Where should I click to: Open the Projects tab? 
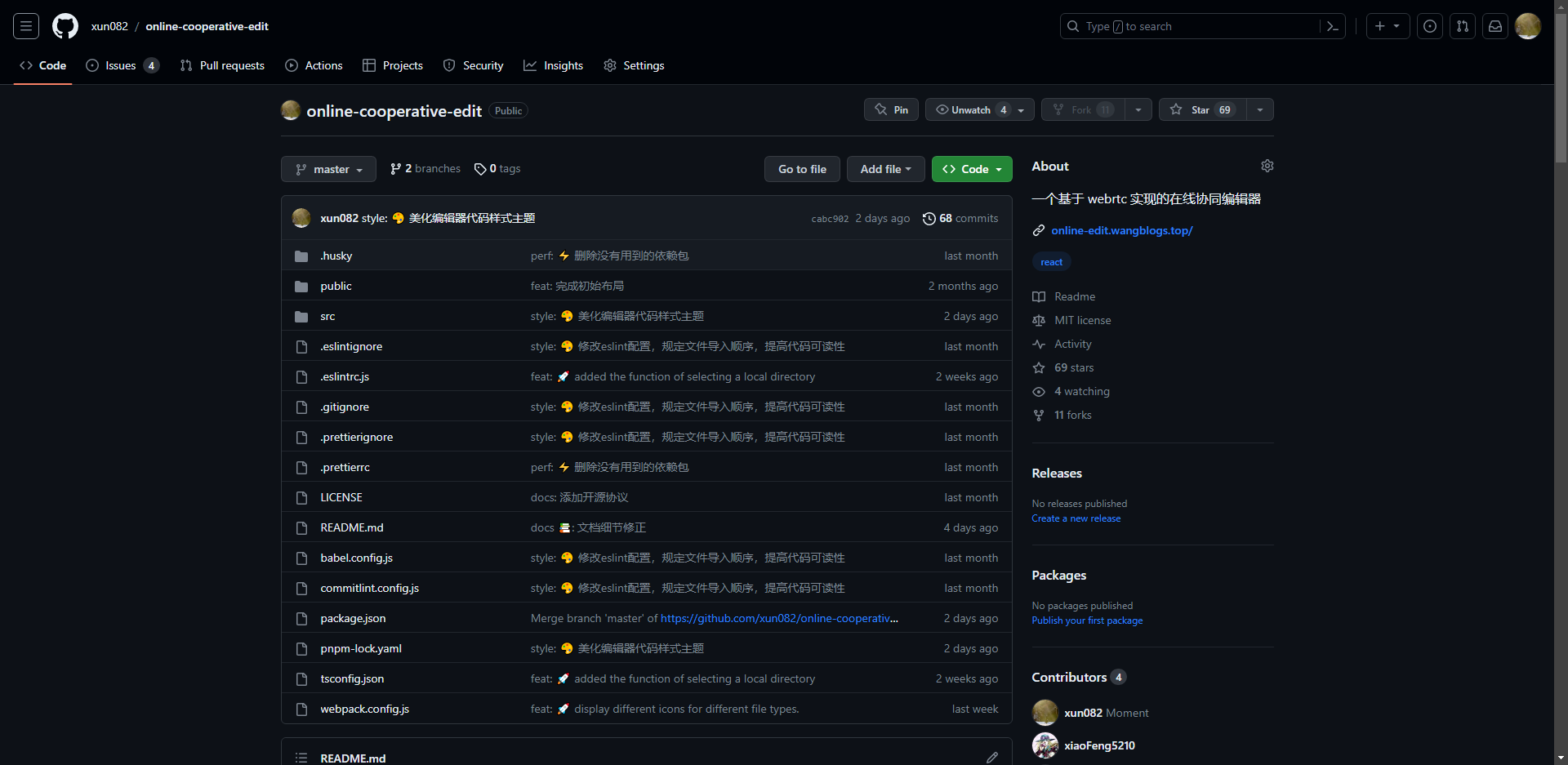[393, 65]
